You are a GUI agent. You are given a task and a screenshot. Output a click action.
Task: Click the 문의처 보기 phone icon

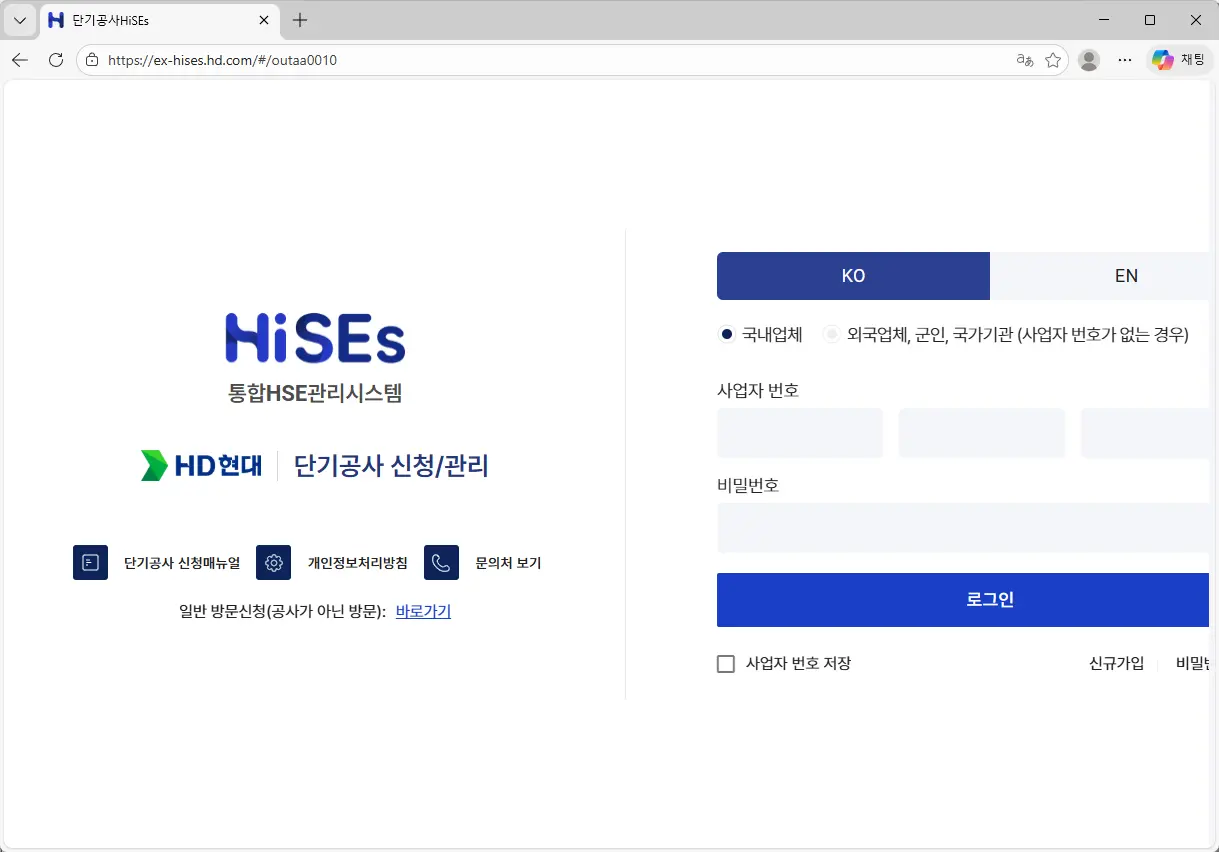(x=441, y=562)
